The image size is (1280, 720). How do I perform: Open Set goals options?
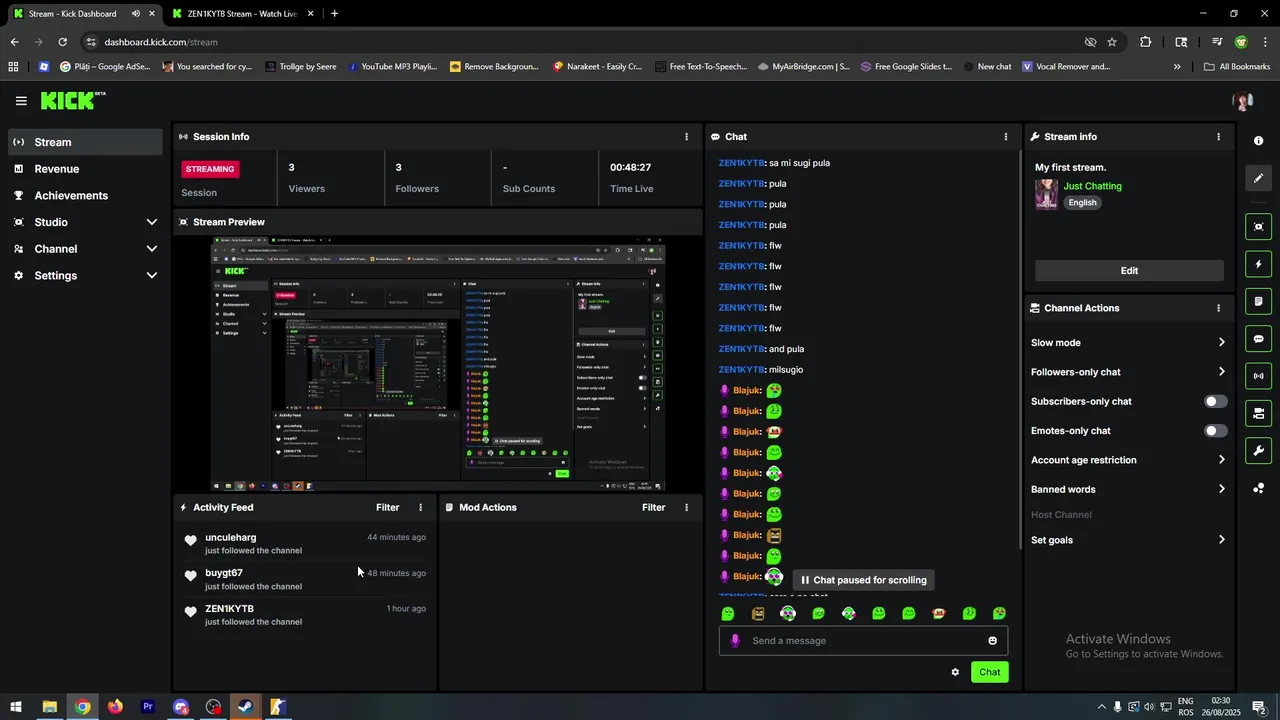[1128, 540]
